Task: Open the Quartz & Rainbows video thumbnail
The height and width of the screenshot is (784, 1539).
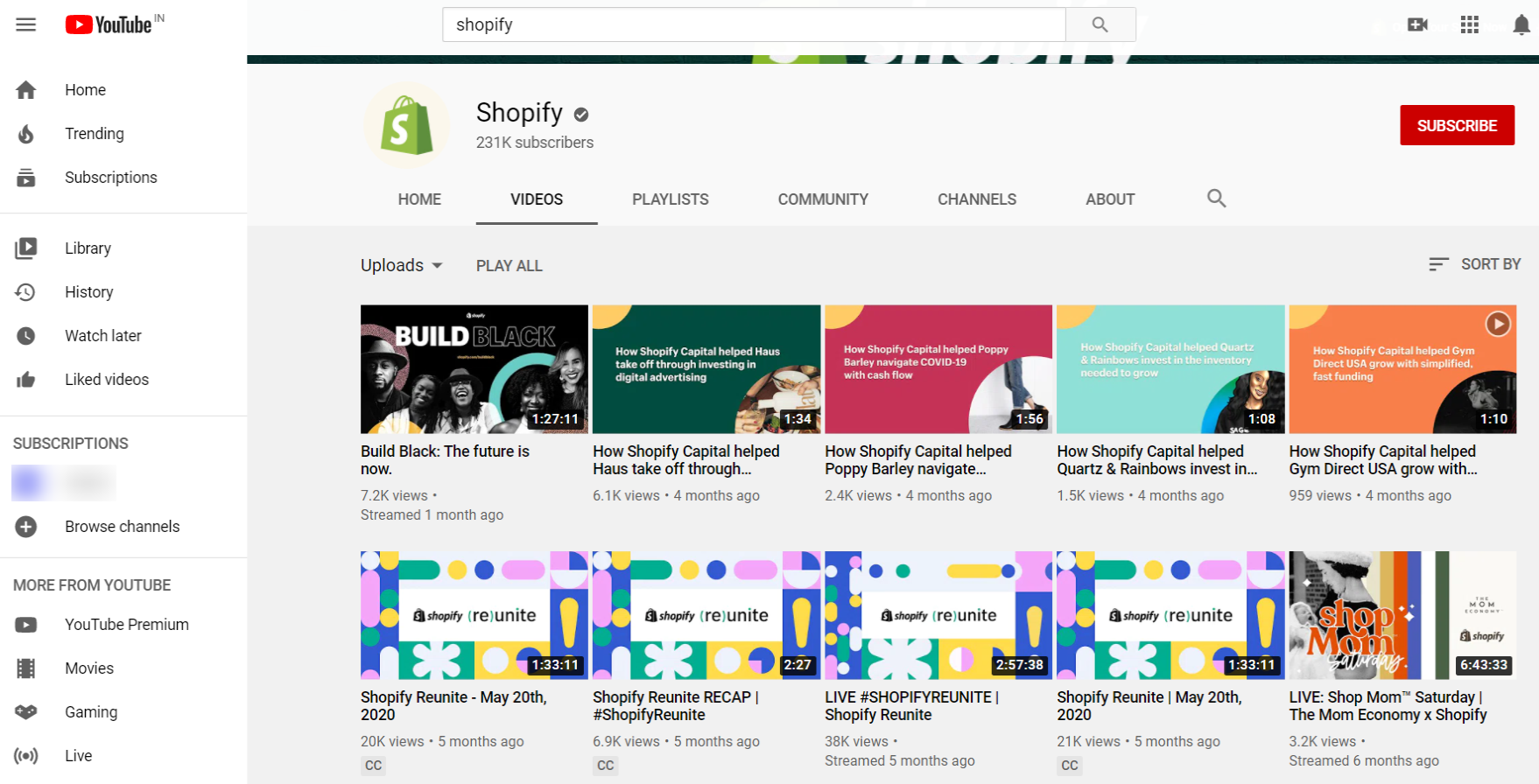Action: point(1170,369)
